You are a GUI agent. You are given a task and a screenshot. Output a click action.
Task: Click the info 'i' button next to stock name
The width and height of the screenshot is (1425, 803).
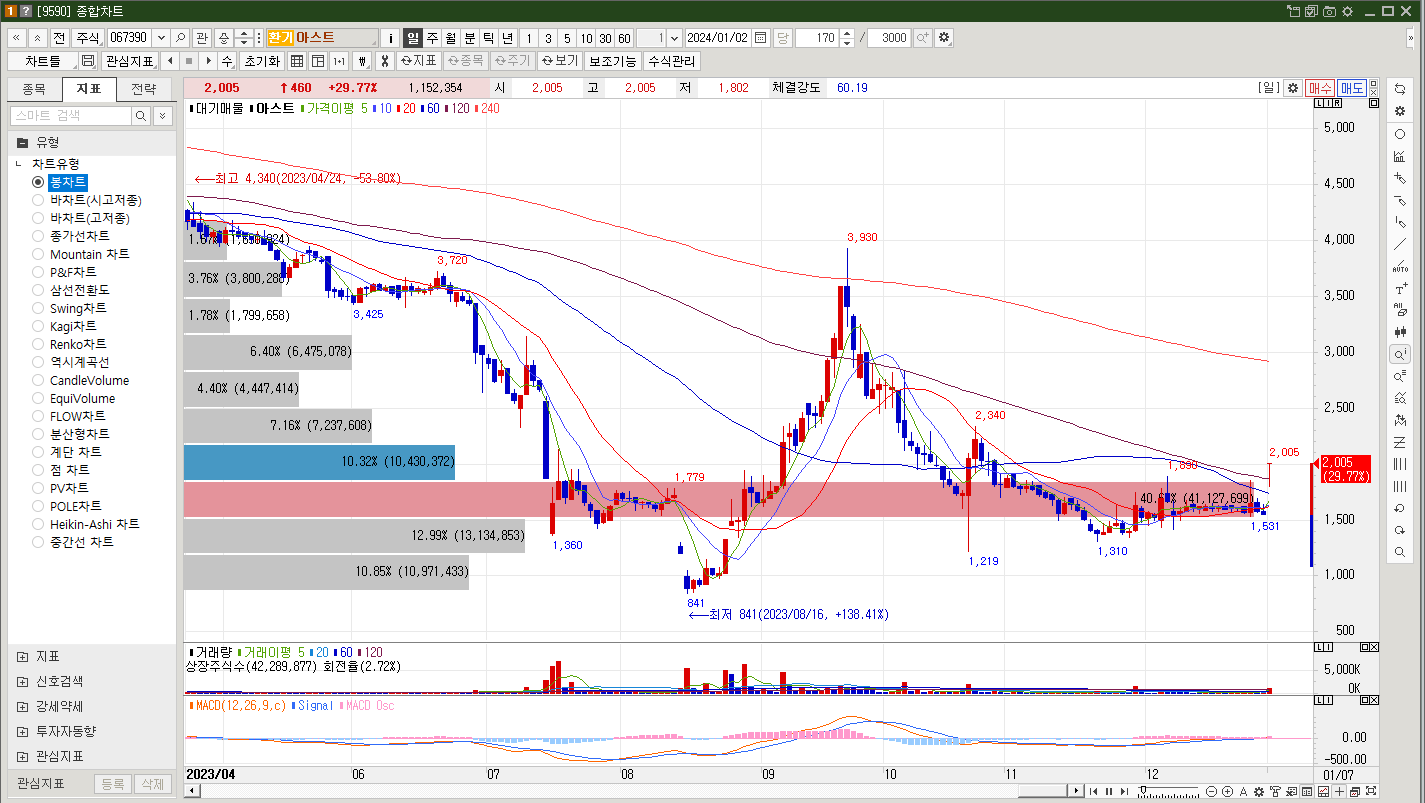390,38
